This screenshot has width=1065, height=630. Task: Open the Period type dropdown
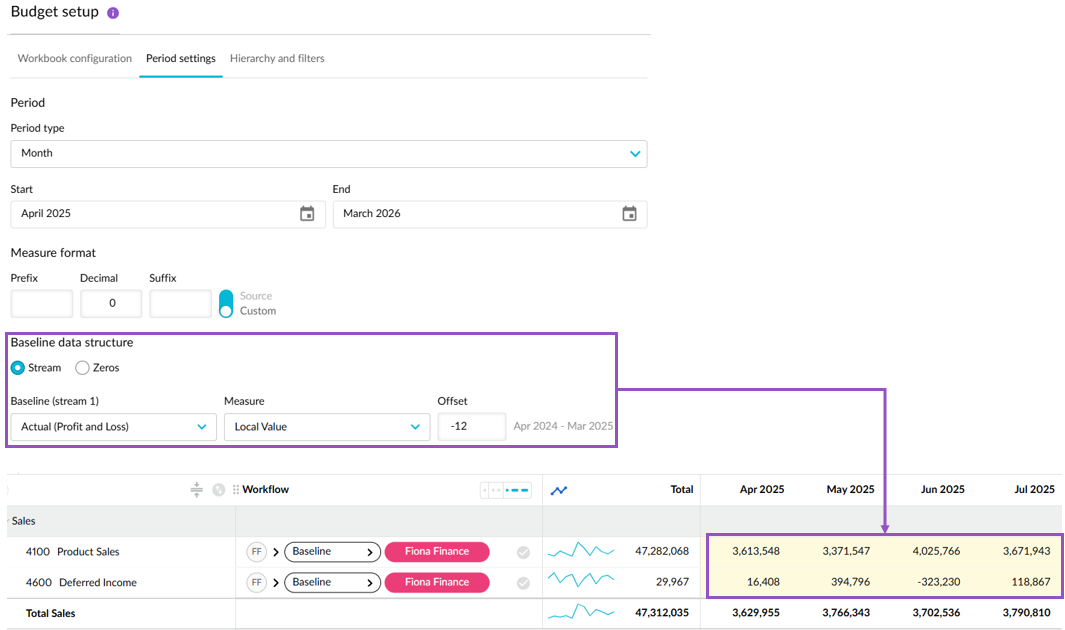click(x=328, y=154)
